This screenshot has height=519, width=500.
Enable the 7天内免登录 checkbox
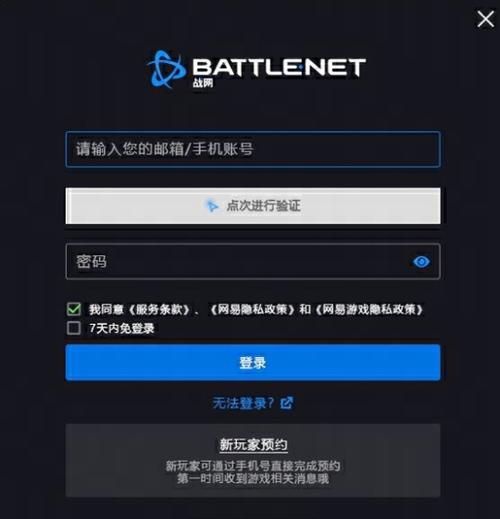coord(74,328)
